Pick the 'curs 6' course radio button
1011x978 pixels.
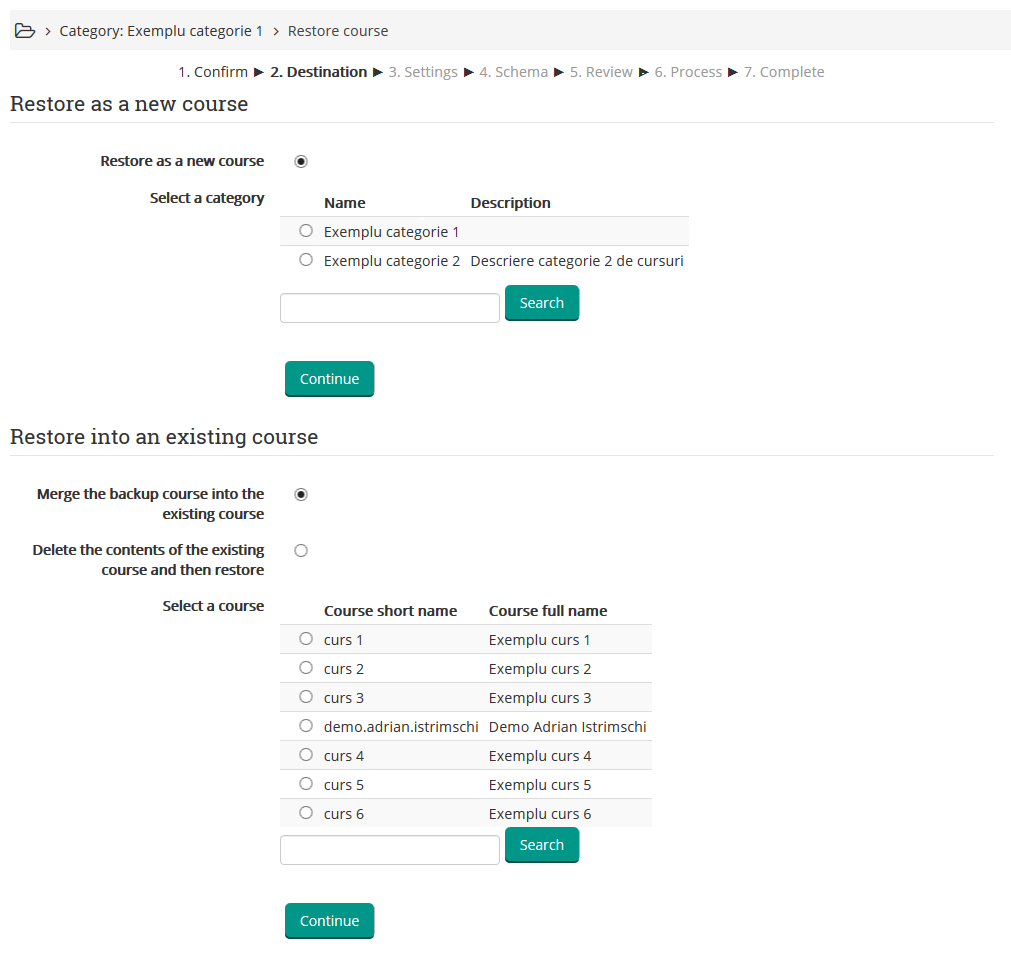point(306,813)
